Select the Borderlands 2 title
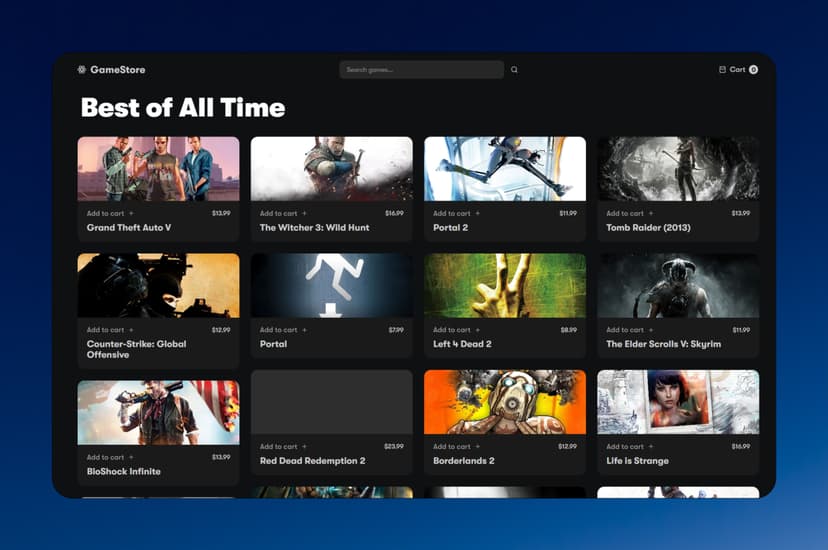This screenshot has height=550, width=828. (464, 461)
